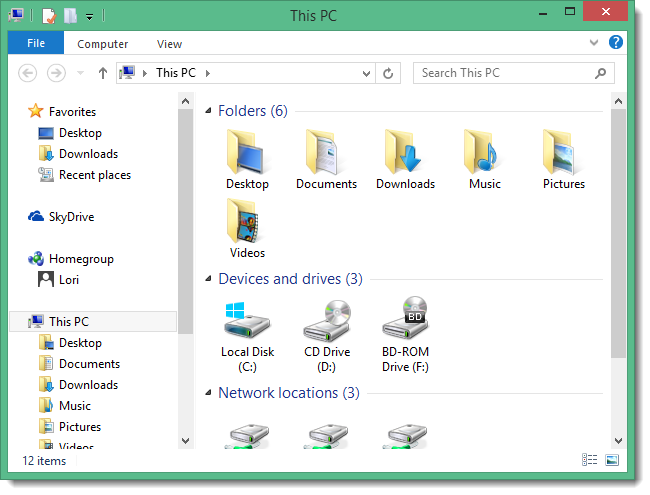Click the navigation pane scrollbar thumb
Screen dimensions: 650x495
185,222
